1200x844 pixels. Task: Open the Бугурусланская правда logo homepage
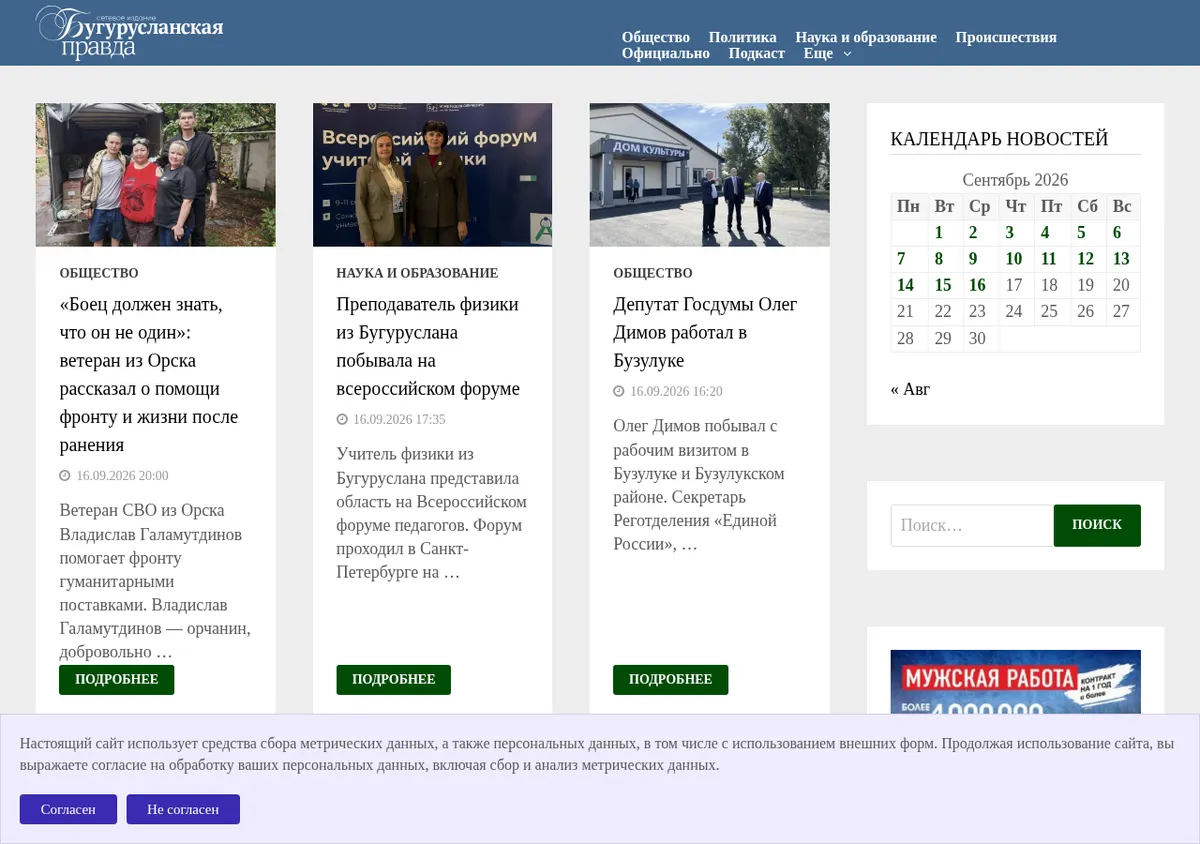click(x=130, y=32)
